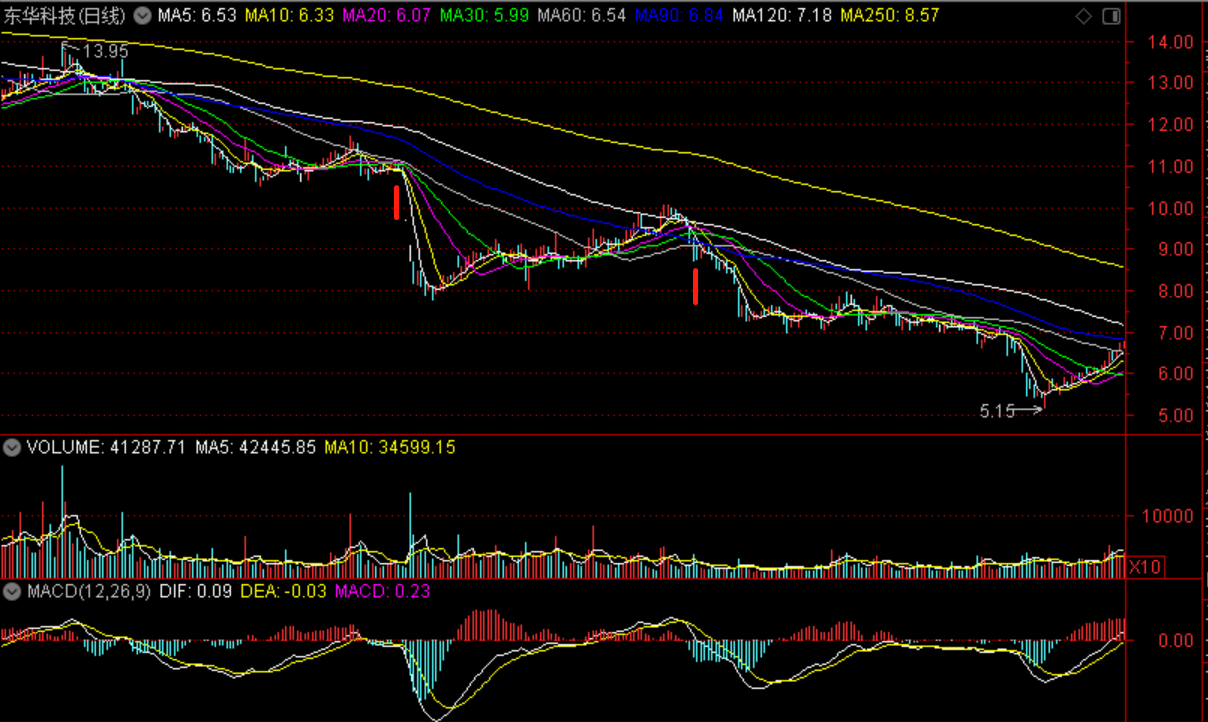Click the 13.95 high price marker

click(x=106, y=50)
